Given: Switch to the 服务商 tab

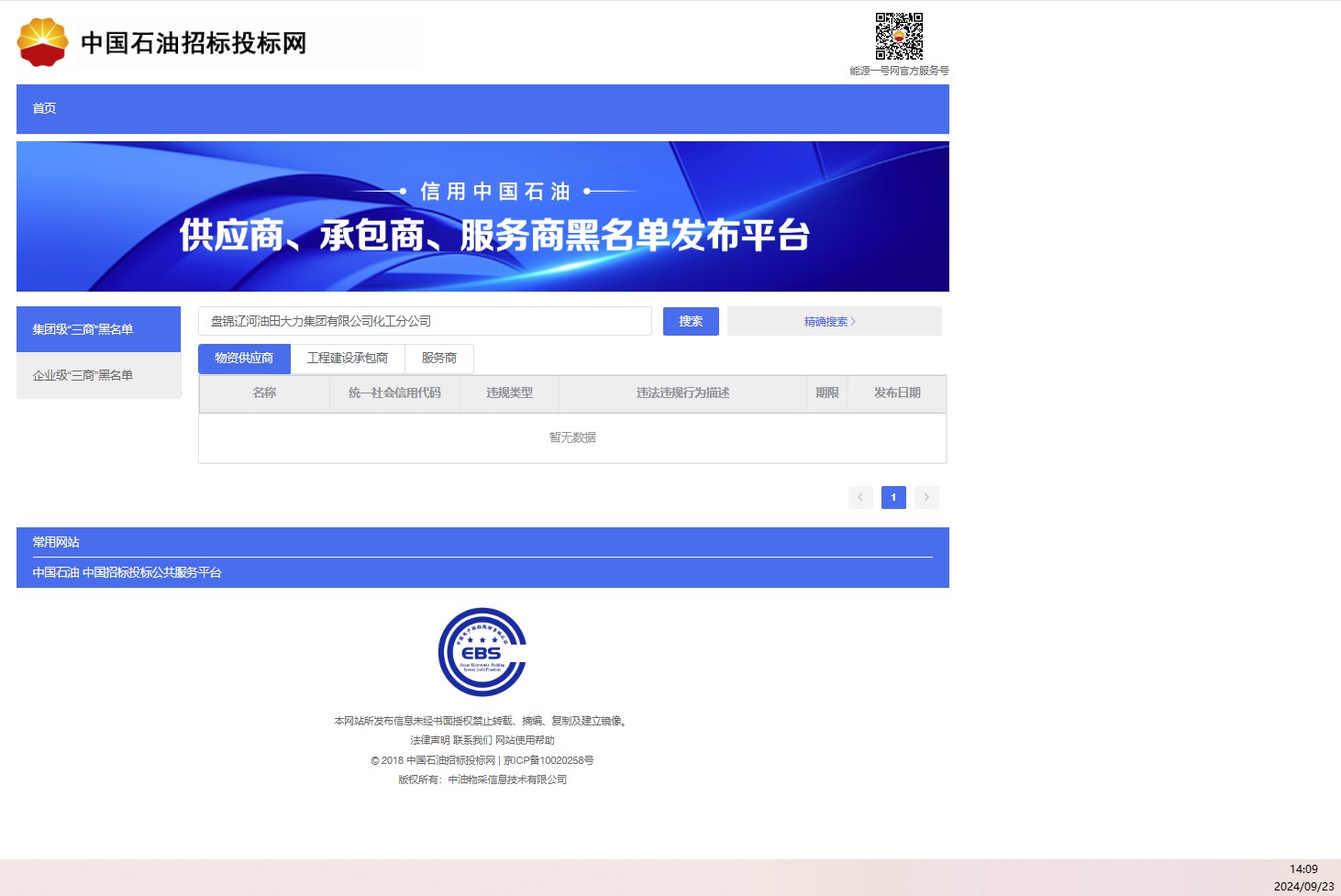Looking at the screenshot, I should tap(439, 359).
